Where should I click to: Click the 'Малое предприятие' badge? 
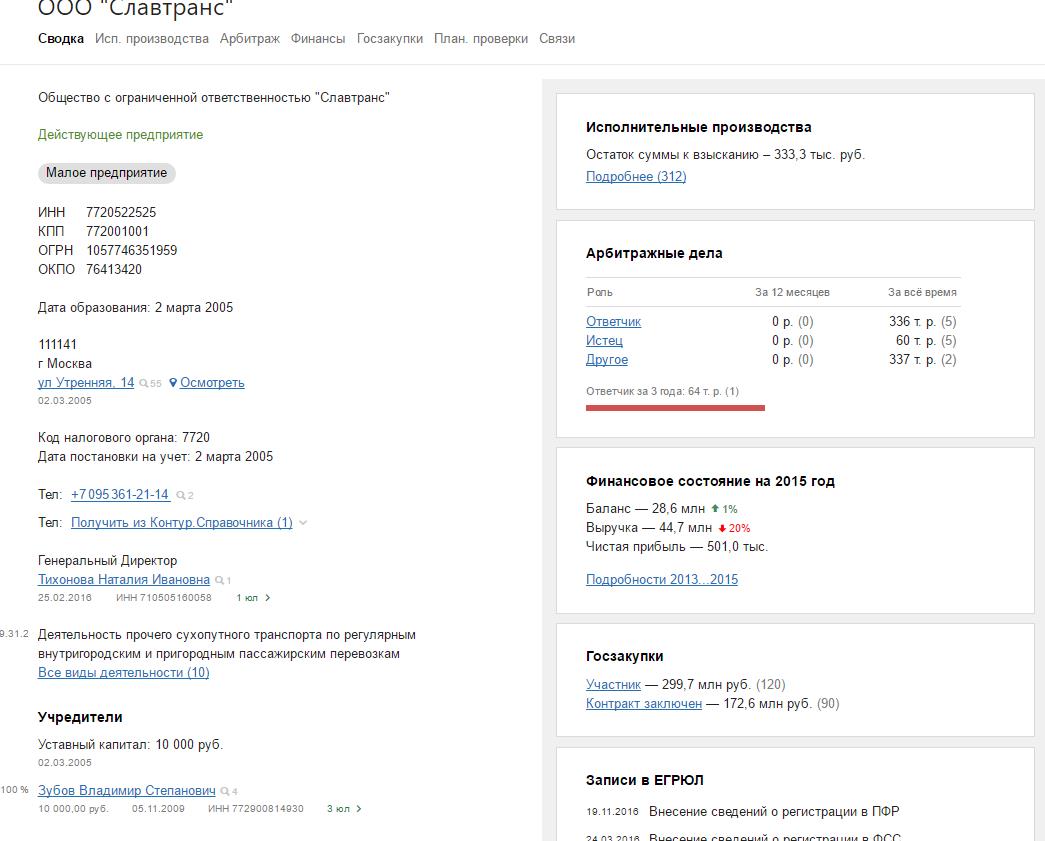point(107,173)
